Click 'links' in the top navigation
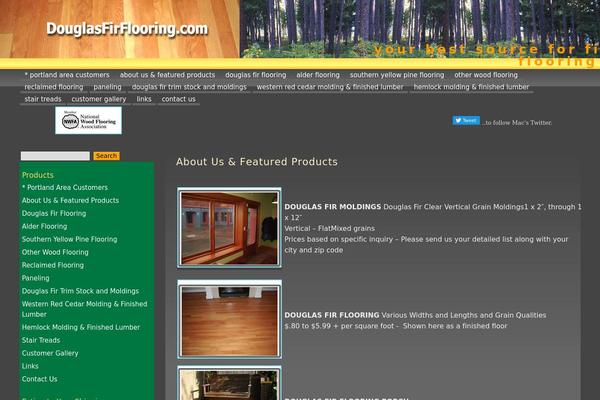Viewport: 600px width, 400px height. tap(144, 99)
